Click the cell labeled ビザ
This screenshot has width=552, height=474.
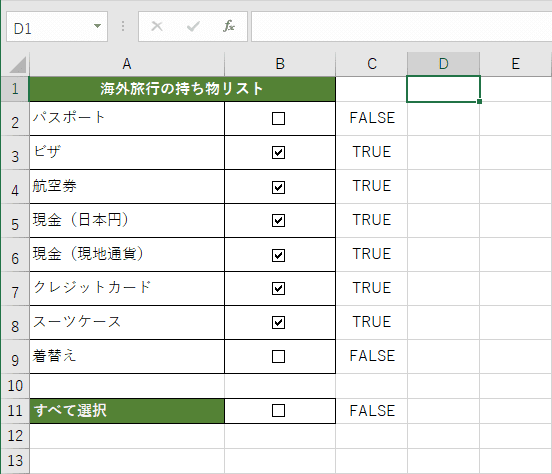127,152
